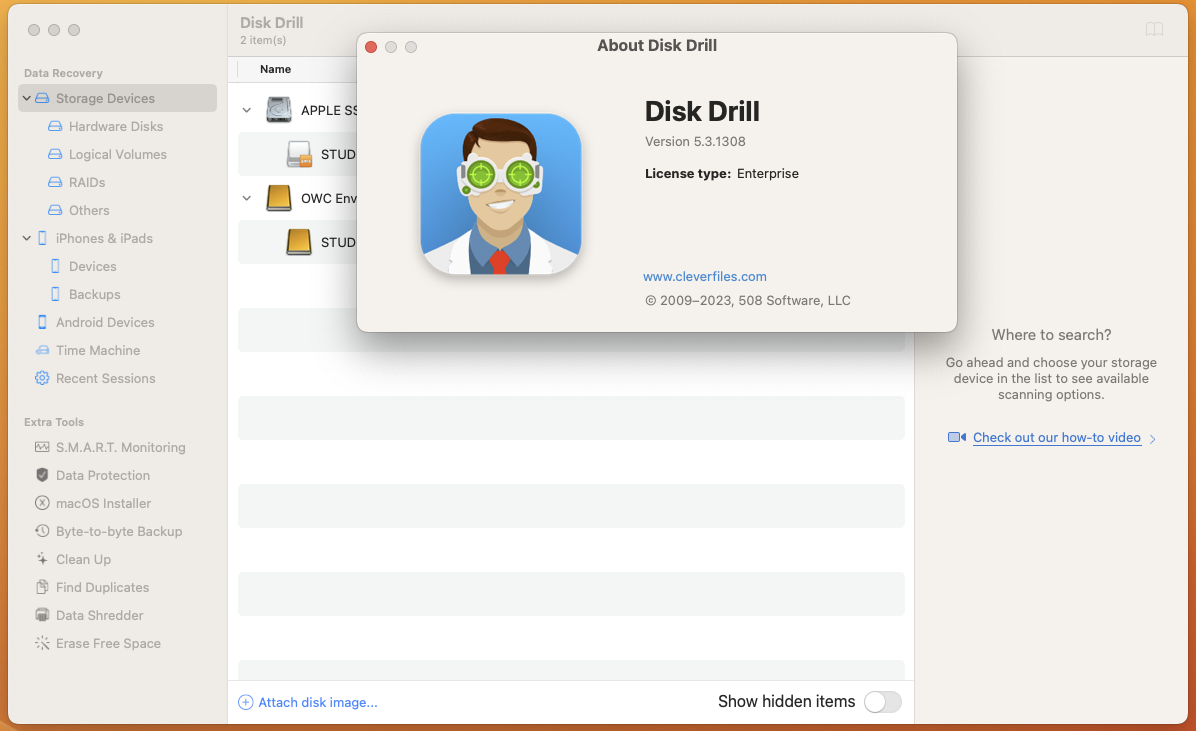The width and height of the screenshot is (1196, 731).
Task: Open the Recent Sessions gear icon
Action: pos(42,378)
